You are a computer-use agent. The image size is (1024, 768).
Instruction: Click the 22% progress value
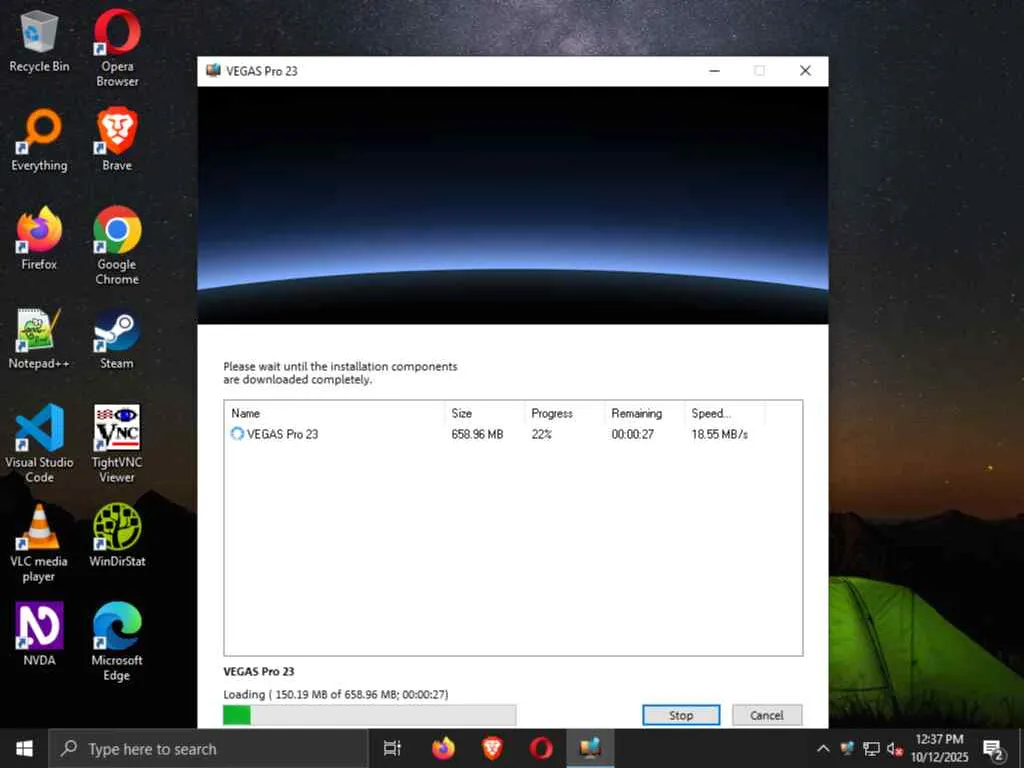click(x=542, y=434)
